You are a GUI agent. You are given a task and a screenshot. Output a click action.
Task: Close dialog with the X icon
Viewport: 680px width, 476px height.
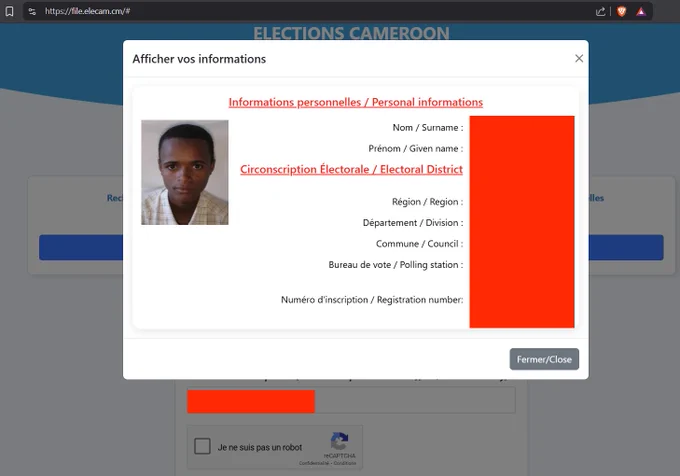[x=579, y=59]
